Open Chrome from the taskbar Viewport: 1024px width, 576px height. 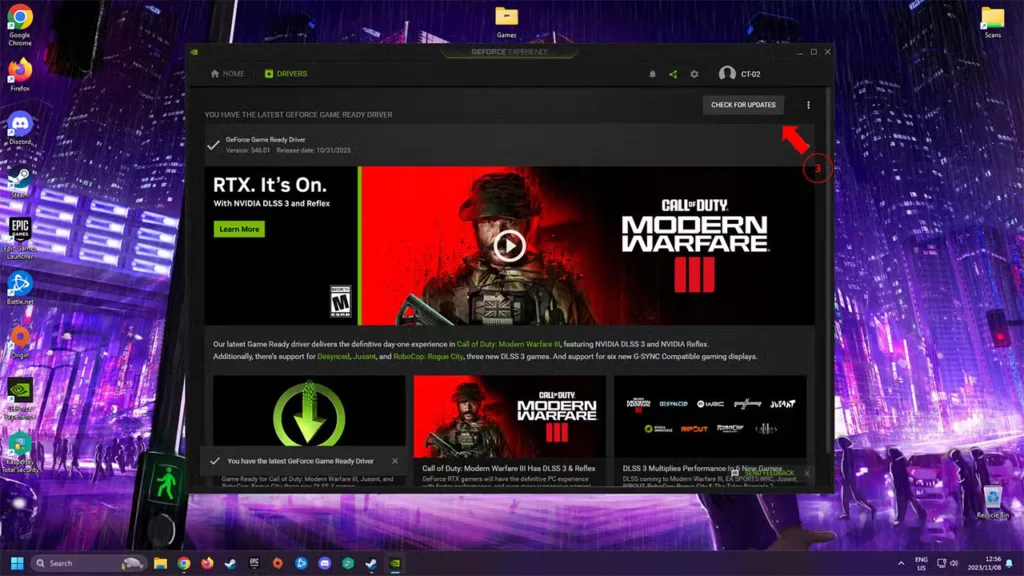(184, 563)
